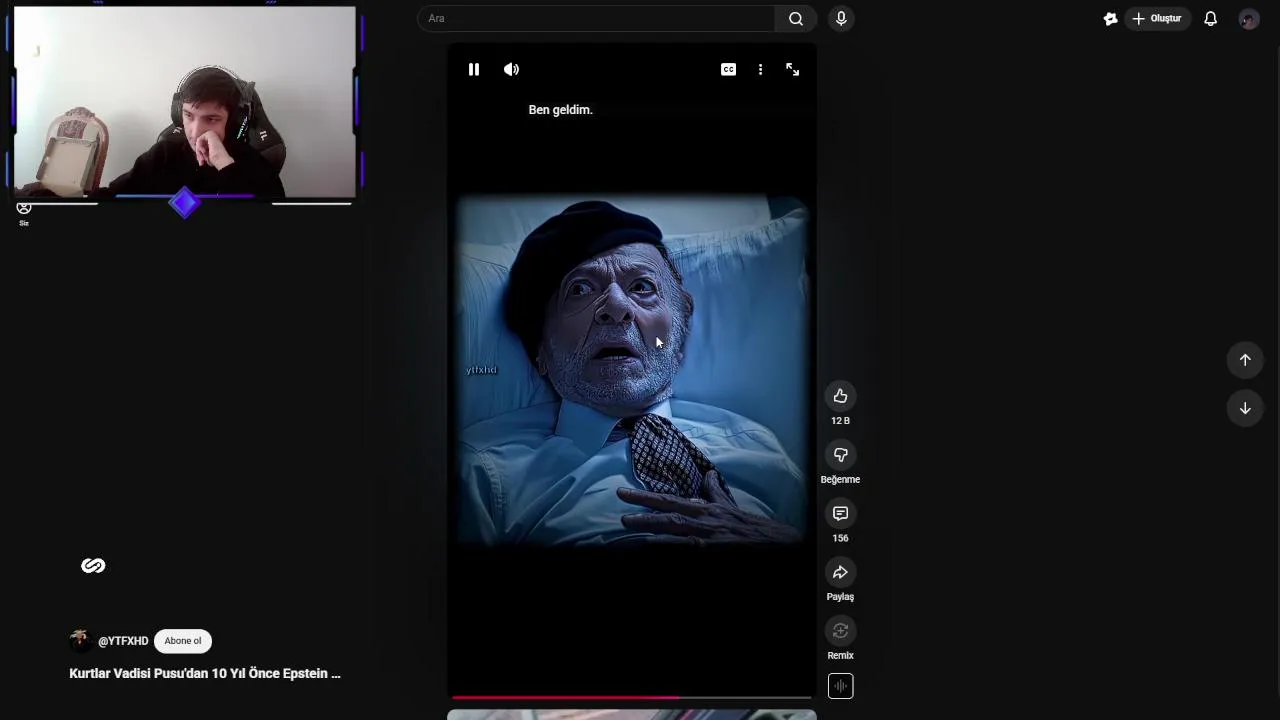Seek on the red video progress bar

click(x=631, y=697)
